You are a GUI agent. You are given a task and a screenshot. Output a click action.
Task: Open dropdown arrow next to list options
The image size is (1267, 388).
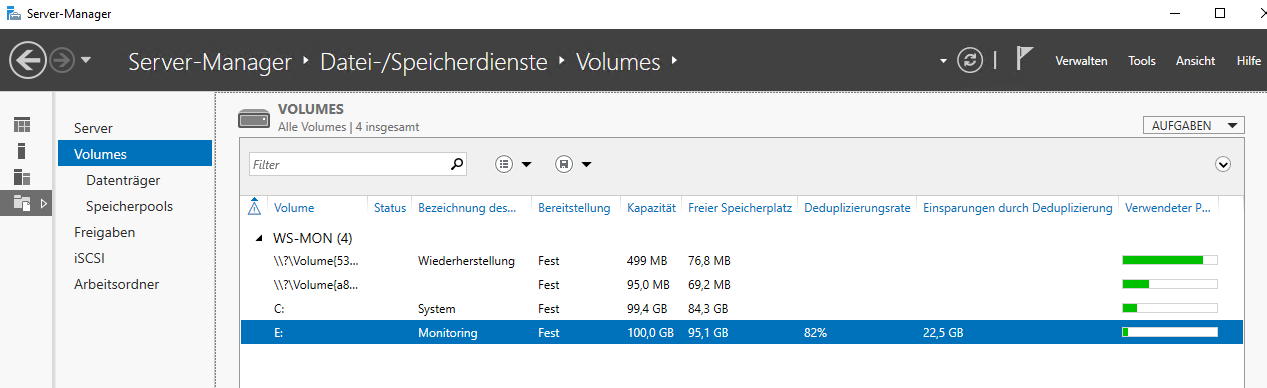click(526, 165)
